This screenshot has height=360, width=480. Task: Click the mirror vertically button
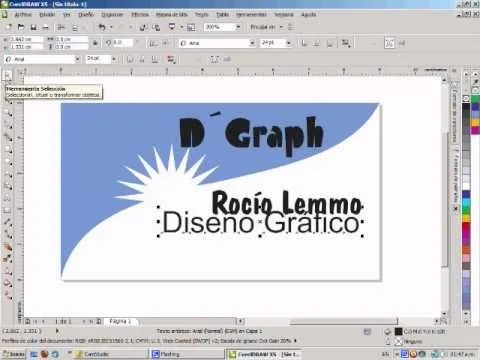pyautogui.click(x=166, y=43)
